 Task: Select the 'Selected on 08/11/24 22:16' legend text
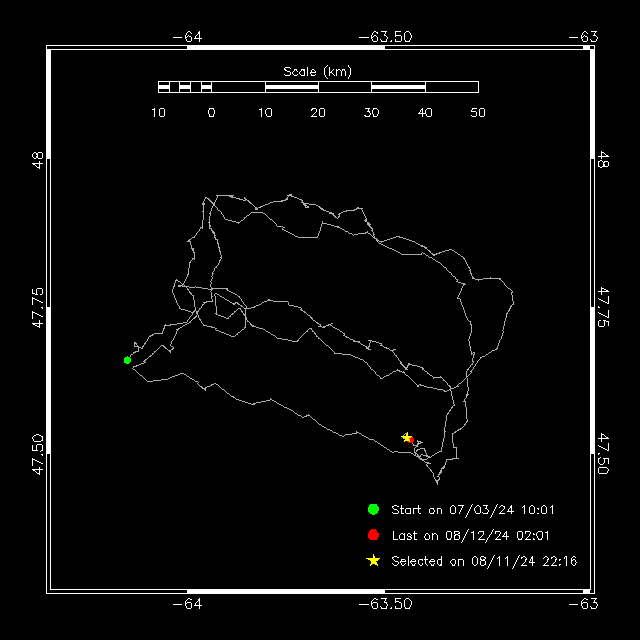[484, 562]
